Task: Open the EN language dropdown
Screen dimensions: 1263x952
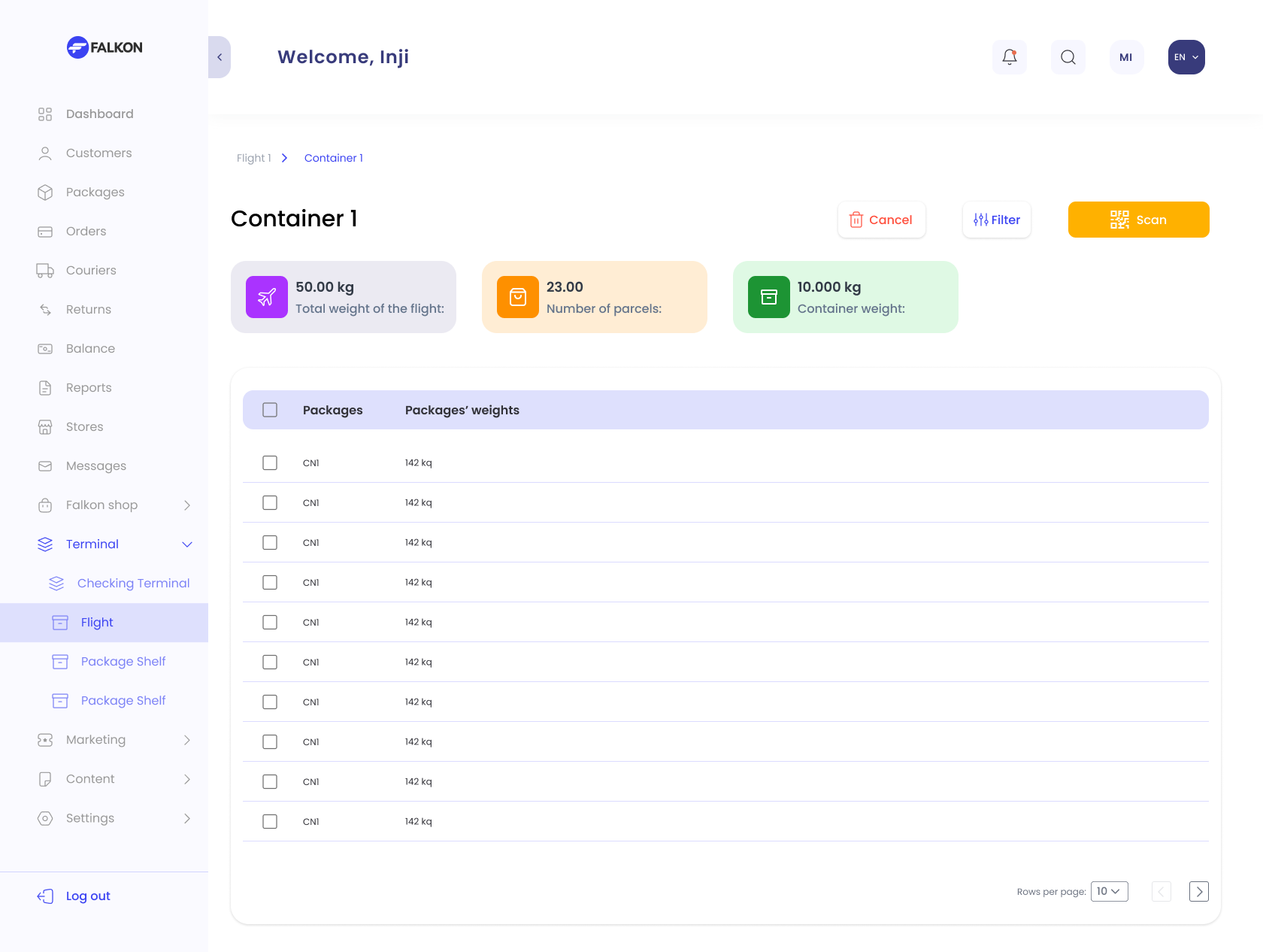Action: tap(1186, 57)
